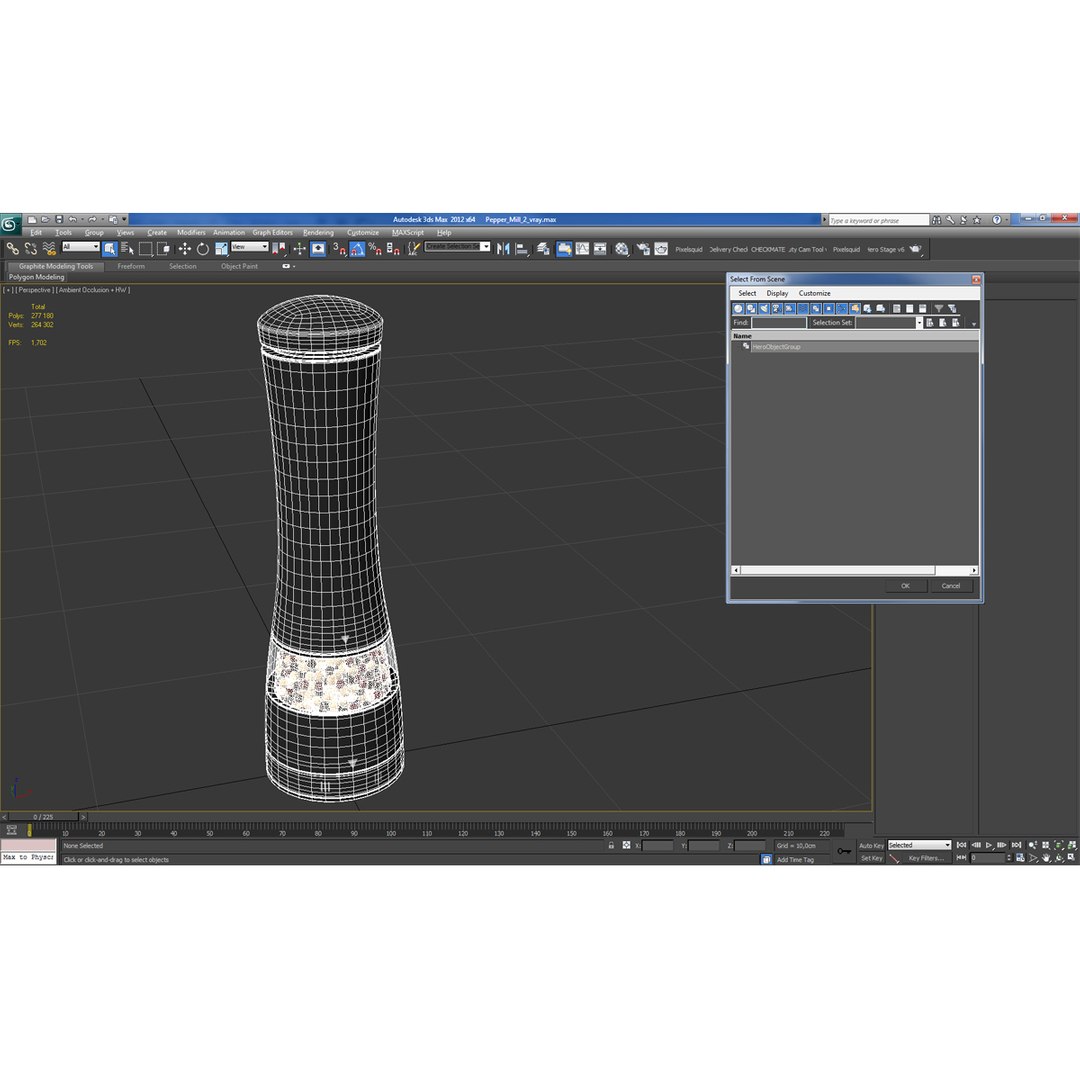Choose the Rectangular Selection Region tool
This screenshot has height=1080, width=1080.
(145, 249)
